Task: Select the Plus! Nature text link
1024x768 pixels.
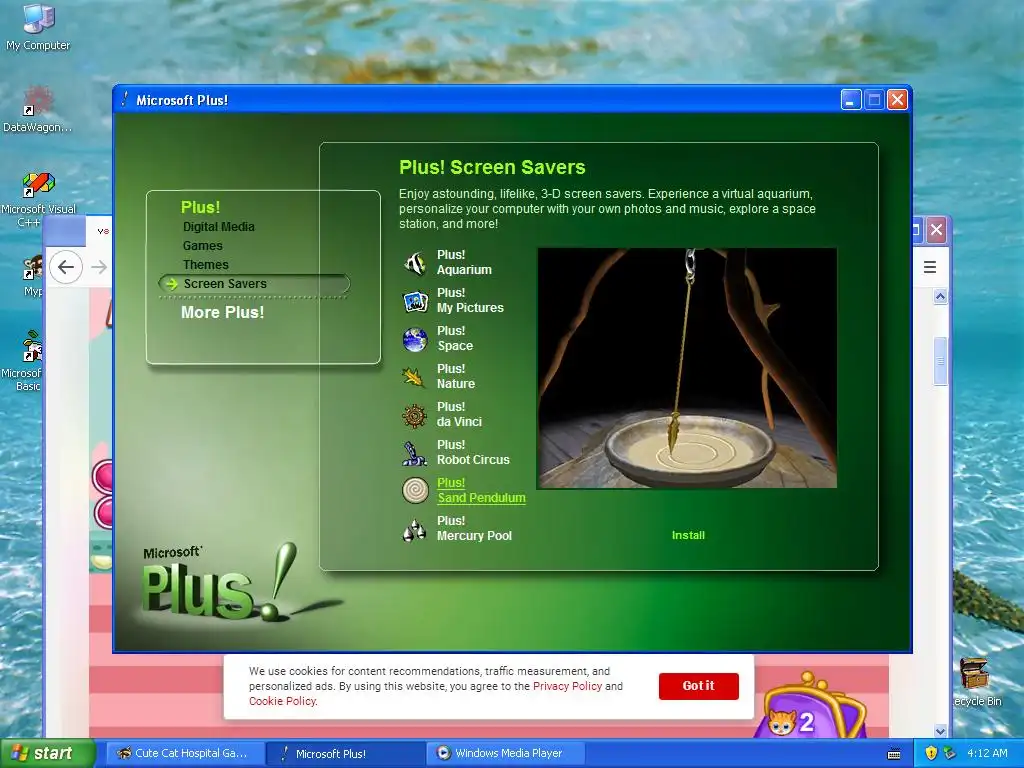Action: pos(456,376)
